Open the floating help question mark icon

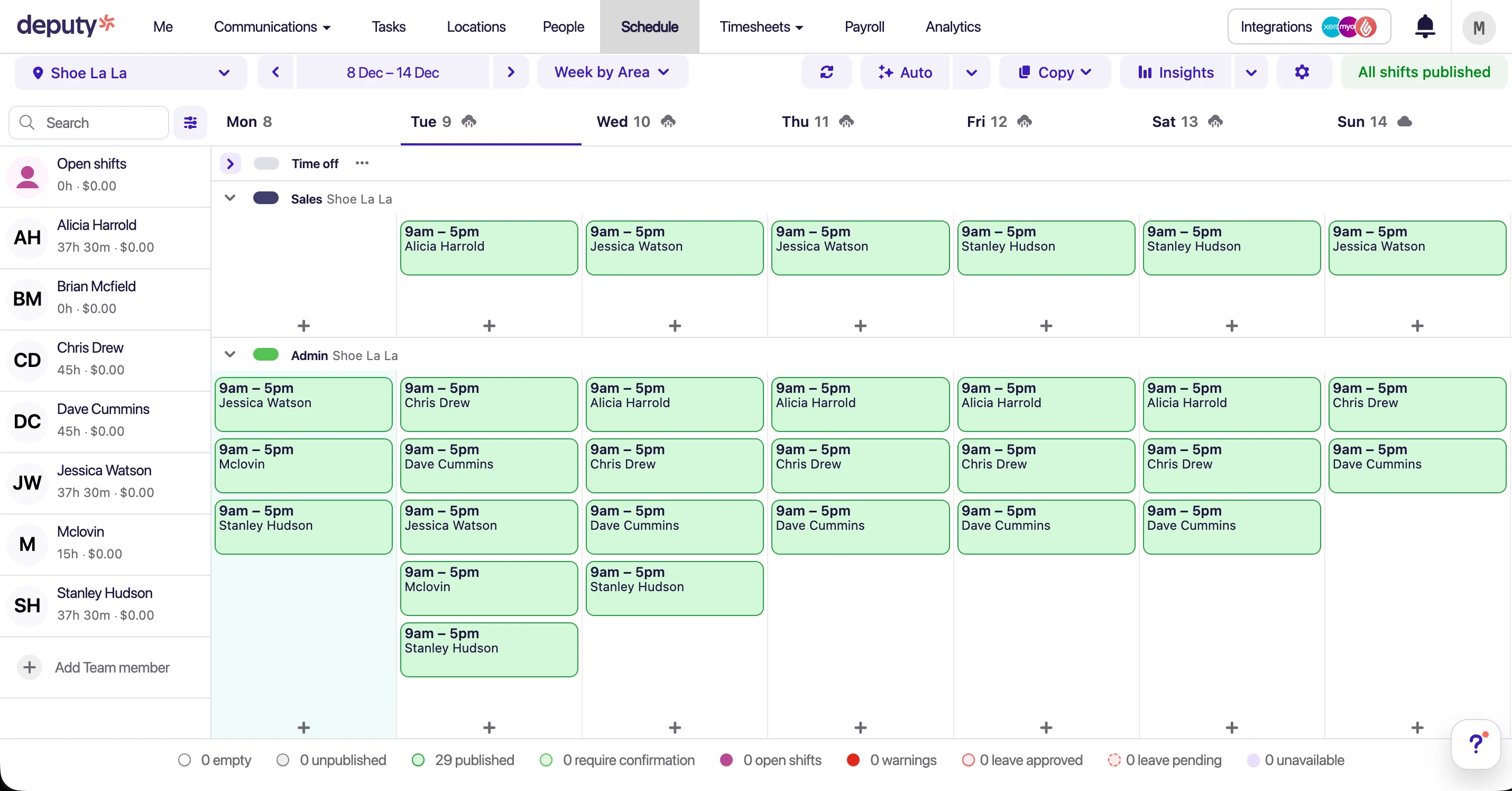(x=1477, y=743)
